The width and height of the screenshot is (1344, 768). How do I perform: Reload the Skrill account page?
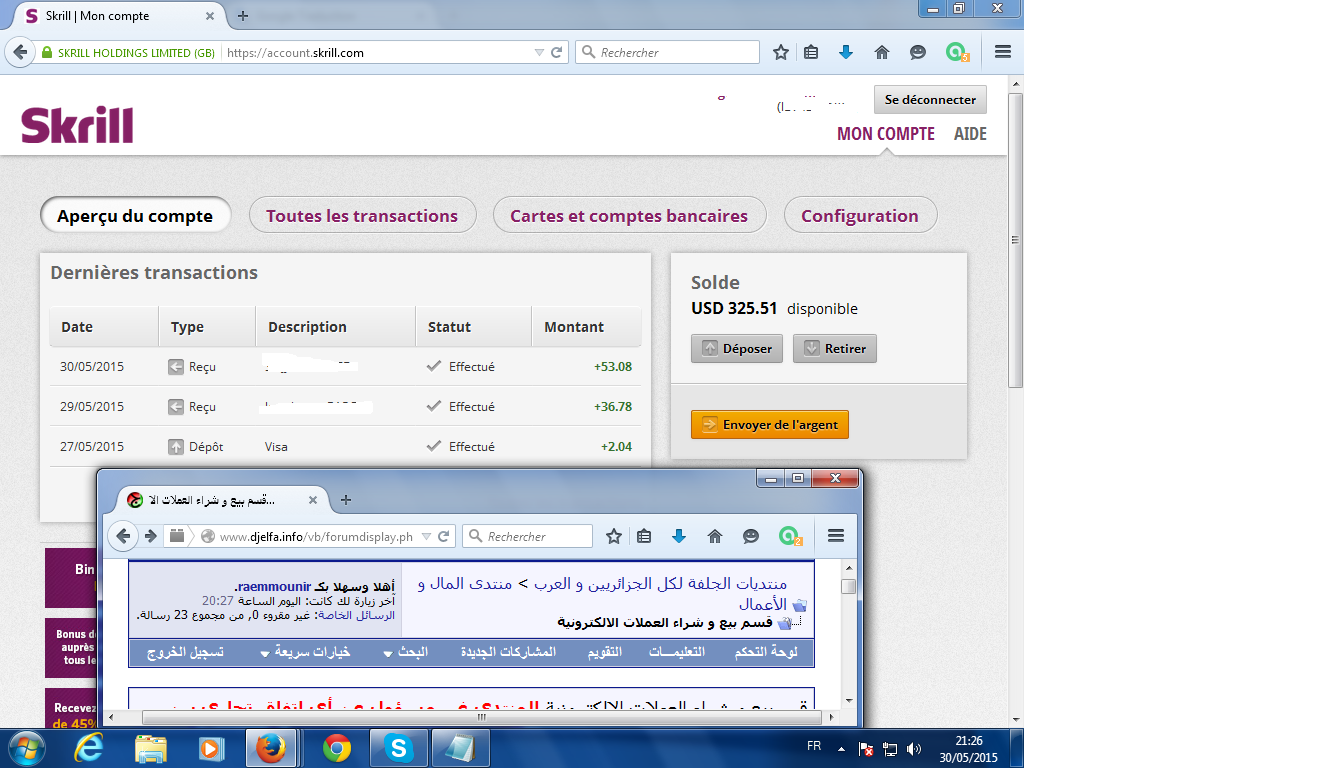click(x=557, y=52)
